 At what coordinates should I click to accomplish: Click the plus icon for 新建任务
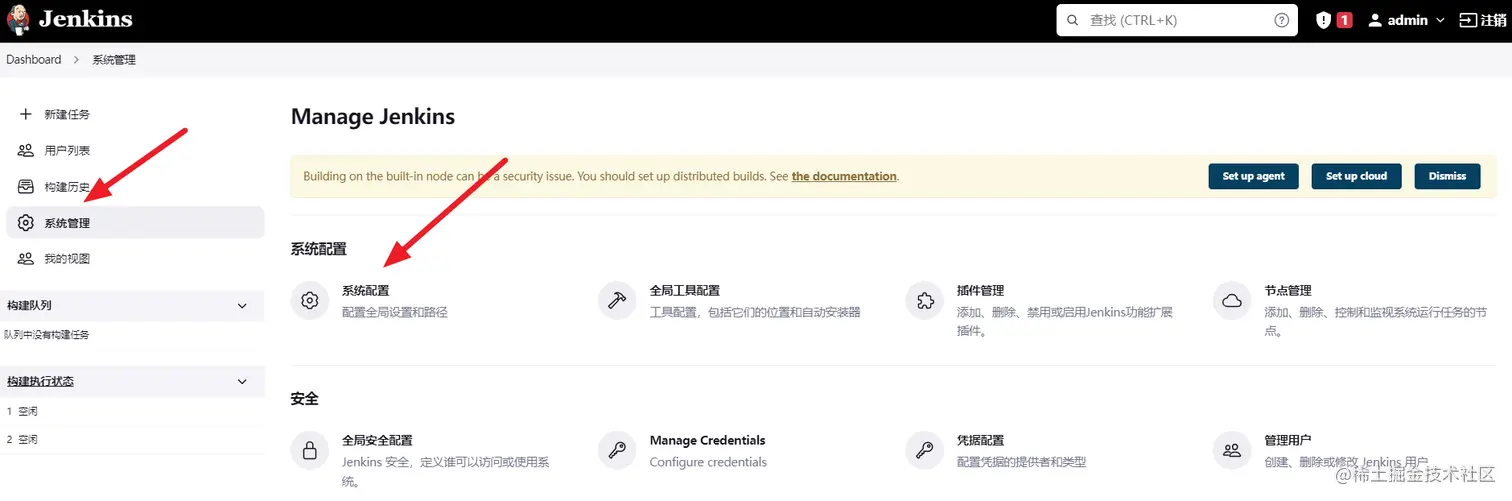coord(26,114)
